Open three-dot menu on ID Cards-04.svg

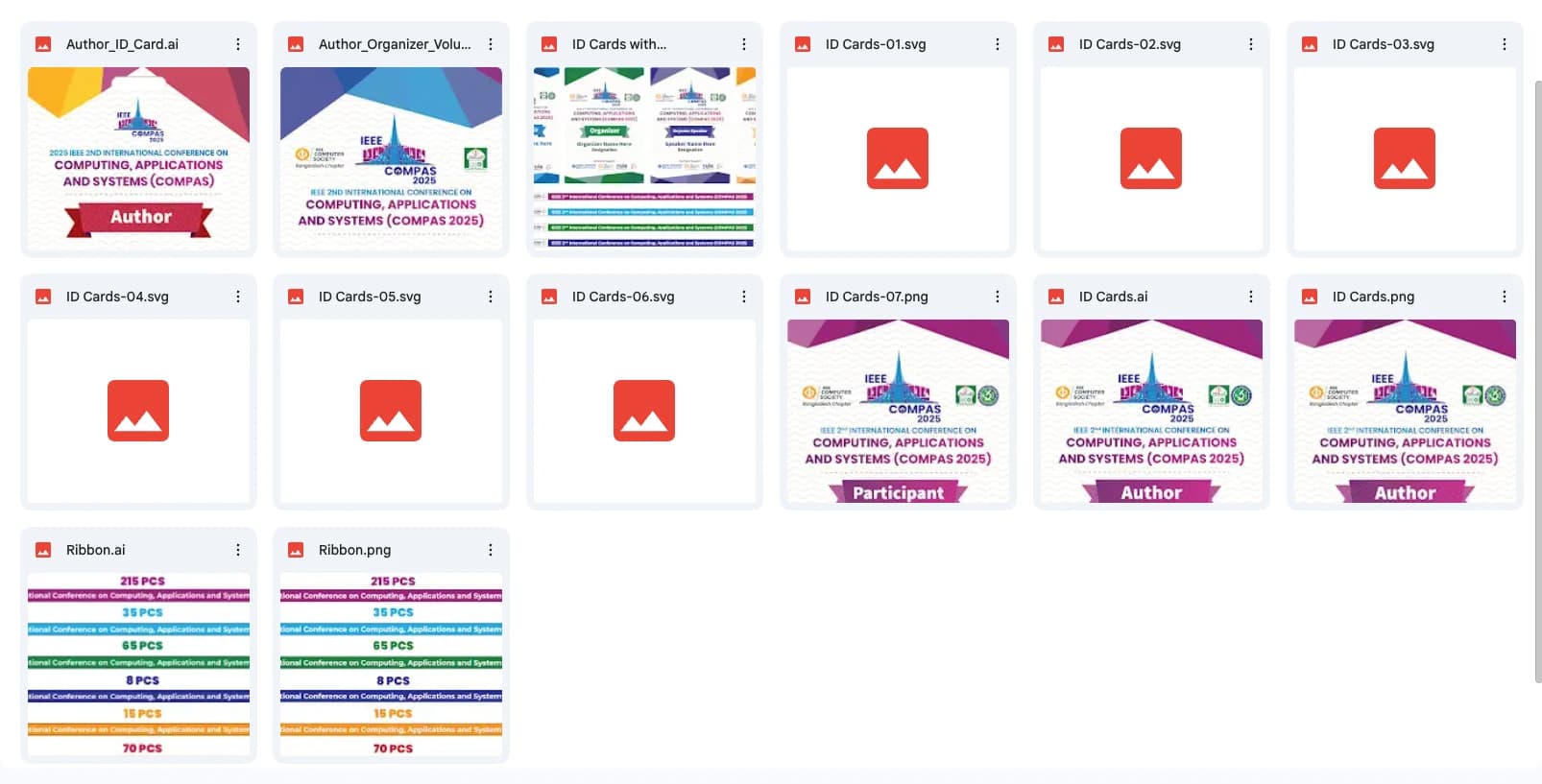click(x=238, y=297)
